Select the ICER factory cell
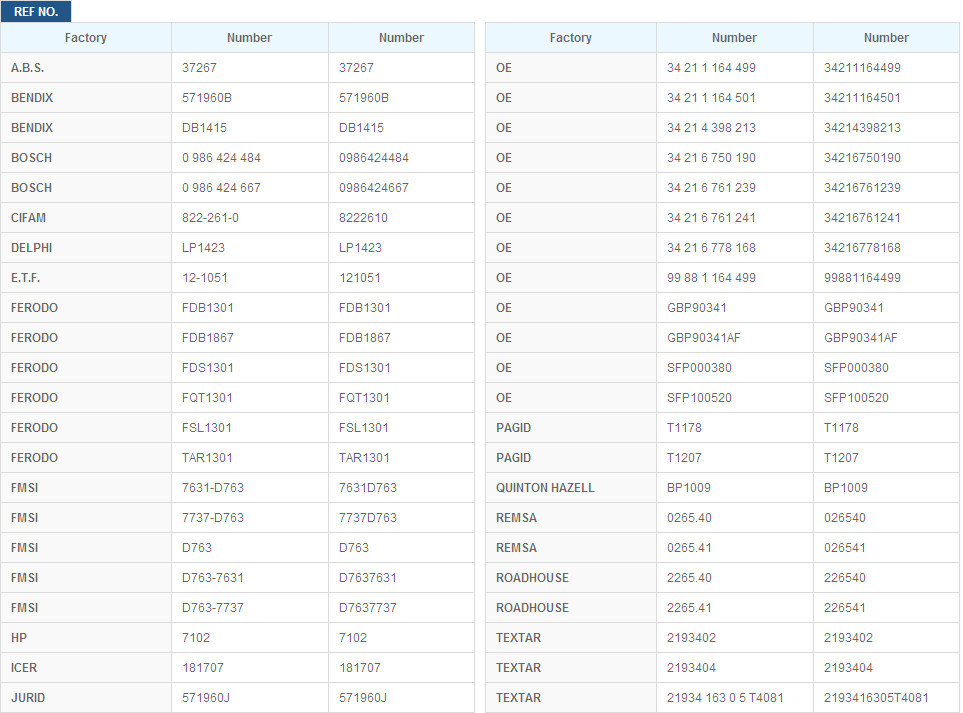963x713 pixels. (x=24, y=668)
